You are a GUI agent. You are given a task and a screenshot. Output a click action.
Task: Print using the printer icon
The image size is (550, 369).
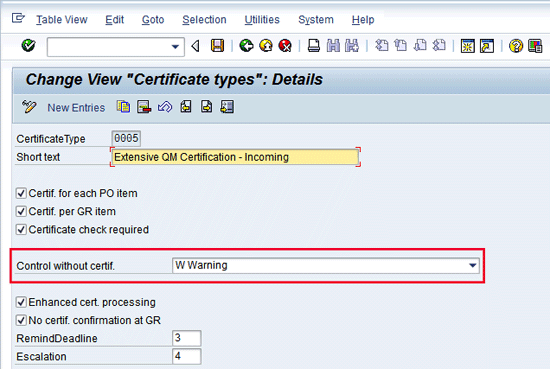(x=314, y=46)
